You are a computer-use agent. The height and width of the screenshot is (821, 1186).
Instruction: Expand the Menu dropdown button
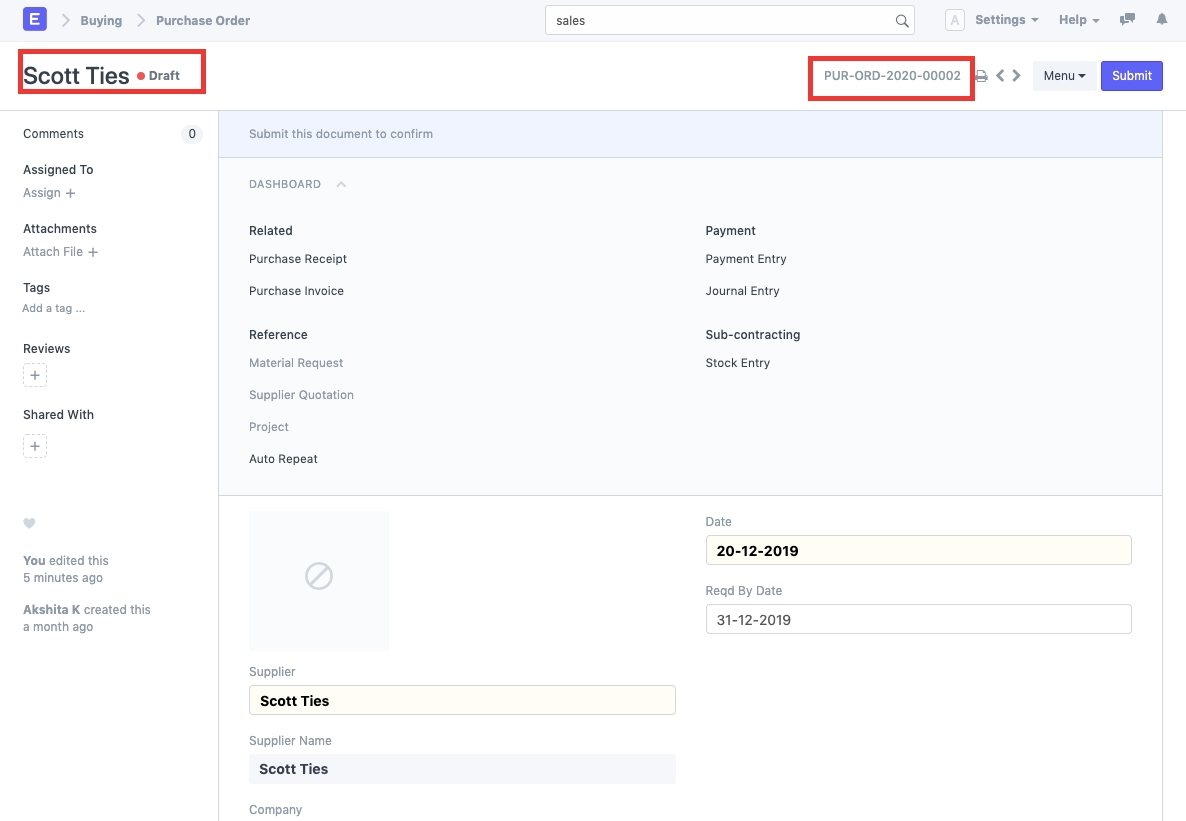point(1064,76)
